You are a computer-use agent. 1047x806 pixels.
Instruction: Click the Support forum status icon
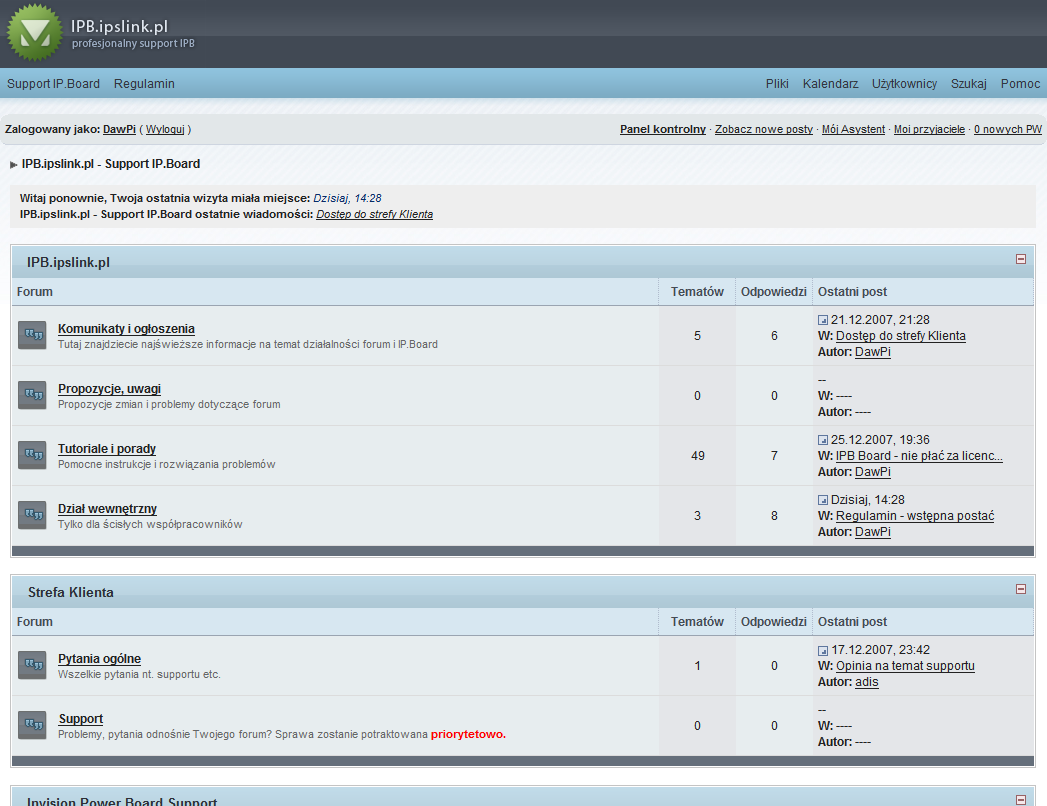32,725
